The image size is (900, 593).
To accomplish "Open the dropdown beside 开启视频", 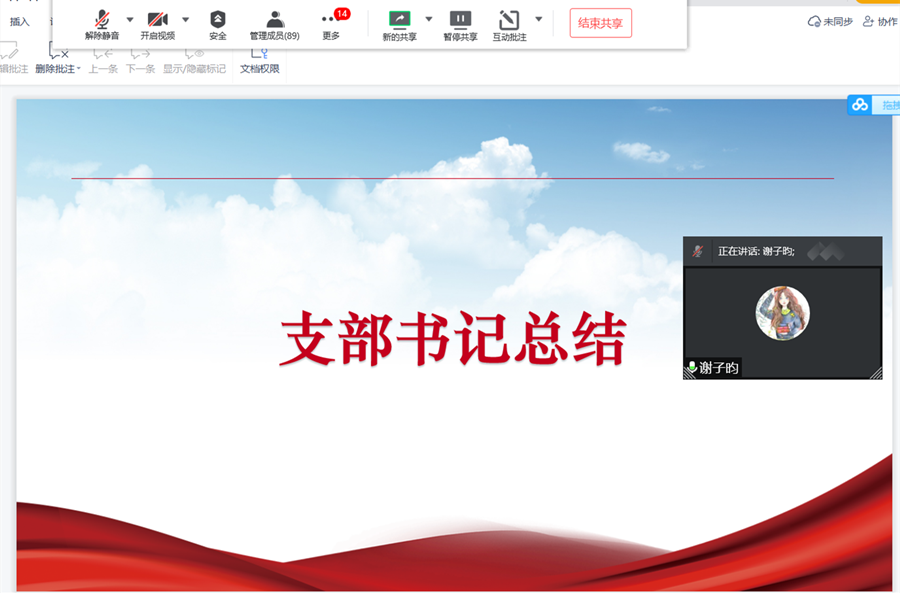I will [186, 18].
